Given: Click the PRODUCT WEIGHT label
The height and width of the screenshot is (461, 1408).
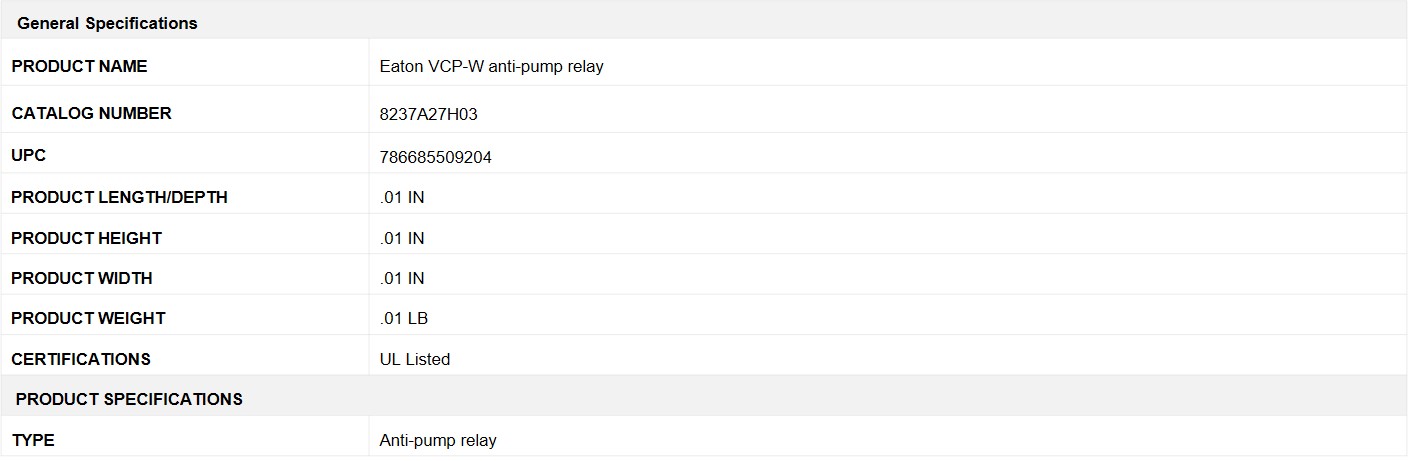Looking at the screenshot, I should click(89, 319).
